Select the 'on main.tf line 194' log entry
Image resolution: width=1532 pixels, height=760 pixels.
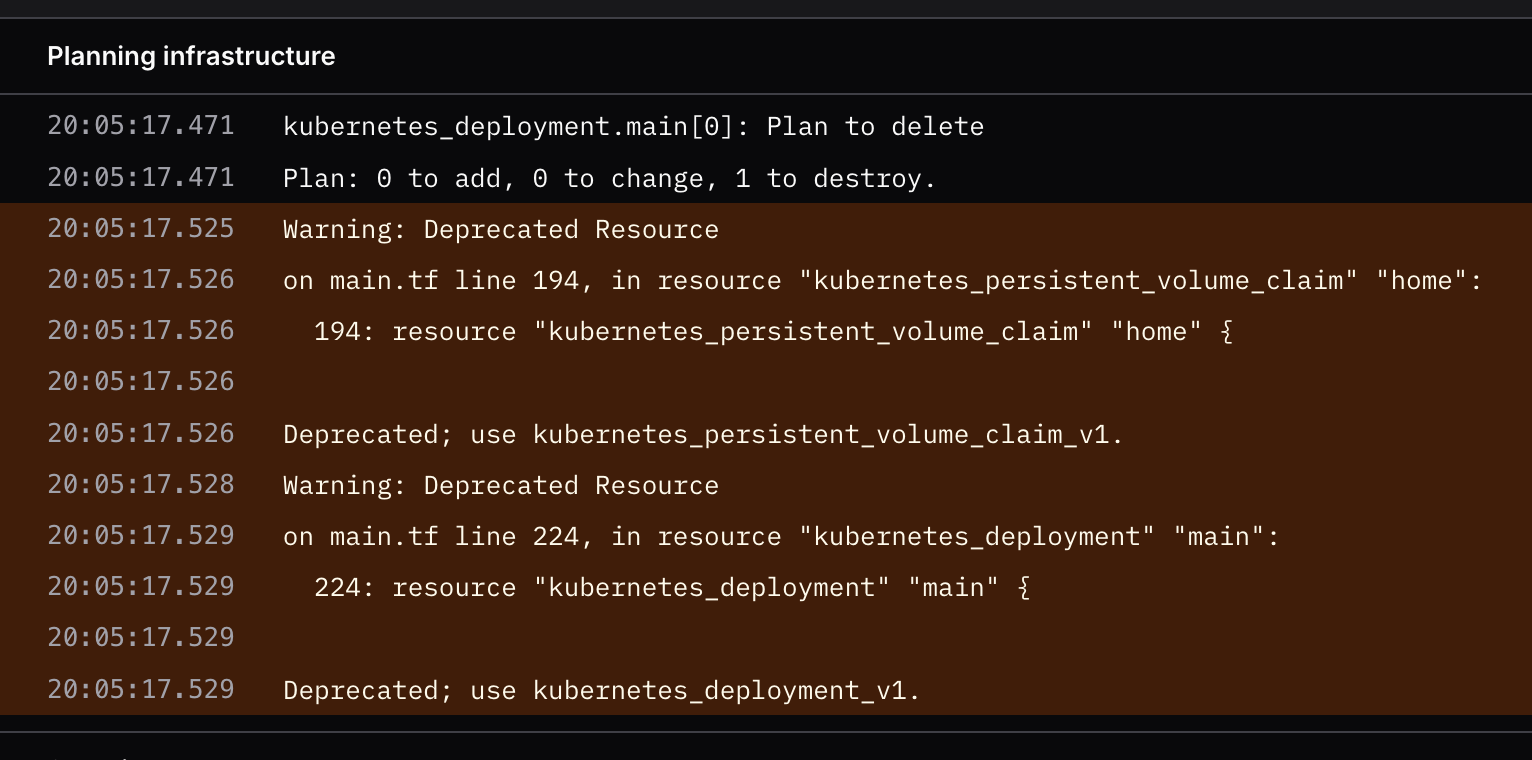(x=881, y=281)
